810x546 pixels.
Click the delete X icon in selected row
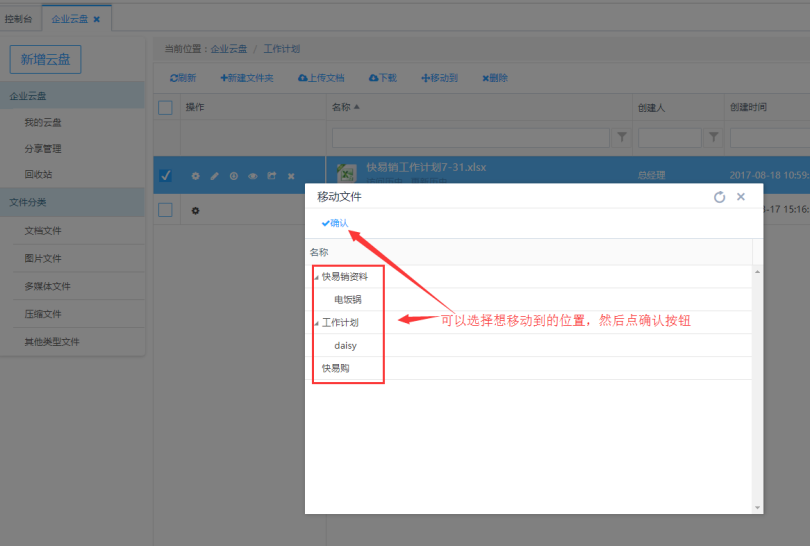click(291, 176)
